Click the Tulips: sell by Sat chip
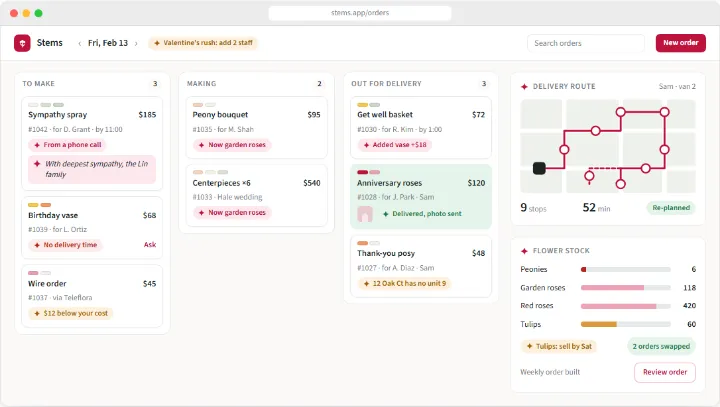 (559, 346)
